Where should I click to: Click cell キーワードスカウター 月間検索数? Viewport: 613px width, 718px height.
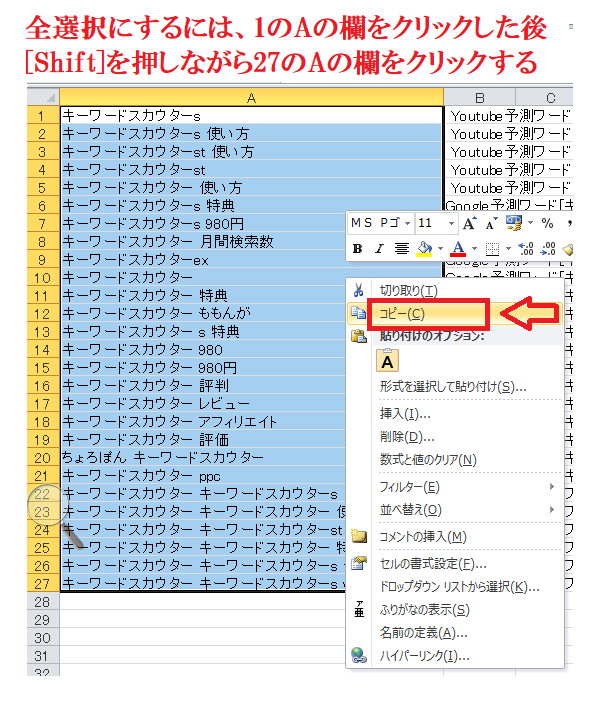point(204,241)
